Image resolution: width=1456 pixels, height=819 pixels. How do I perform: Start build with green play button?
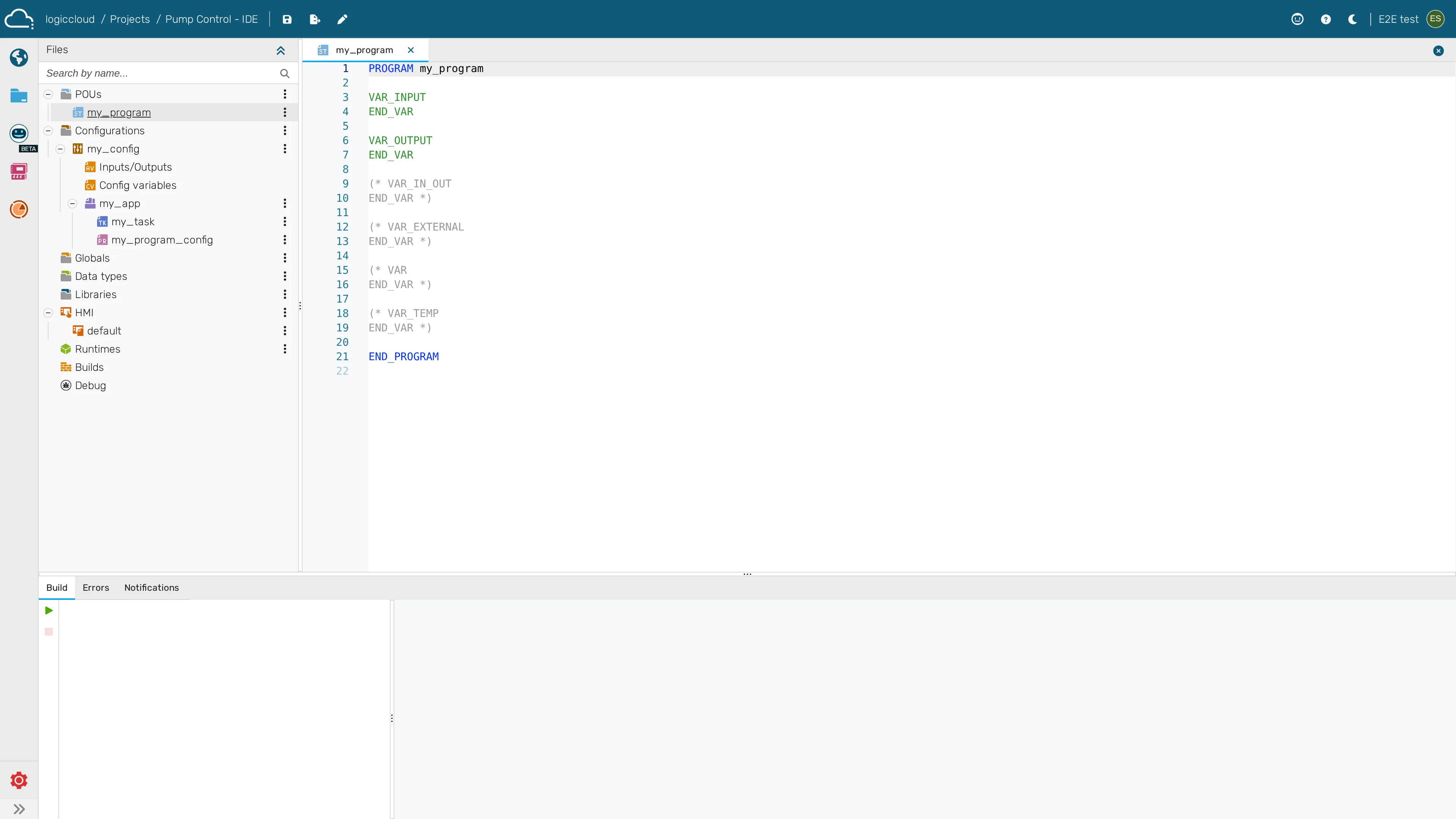click(49, 610)
